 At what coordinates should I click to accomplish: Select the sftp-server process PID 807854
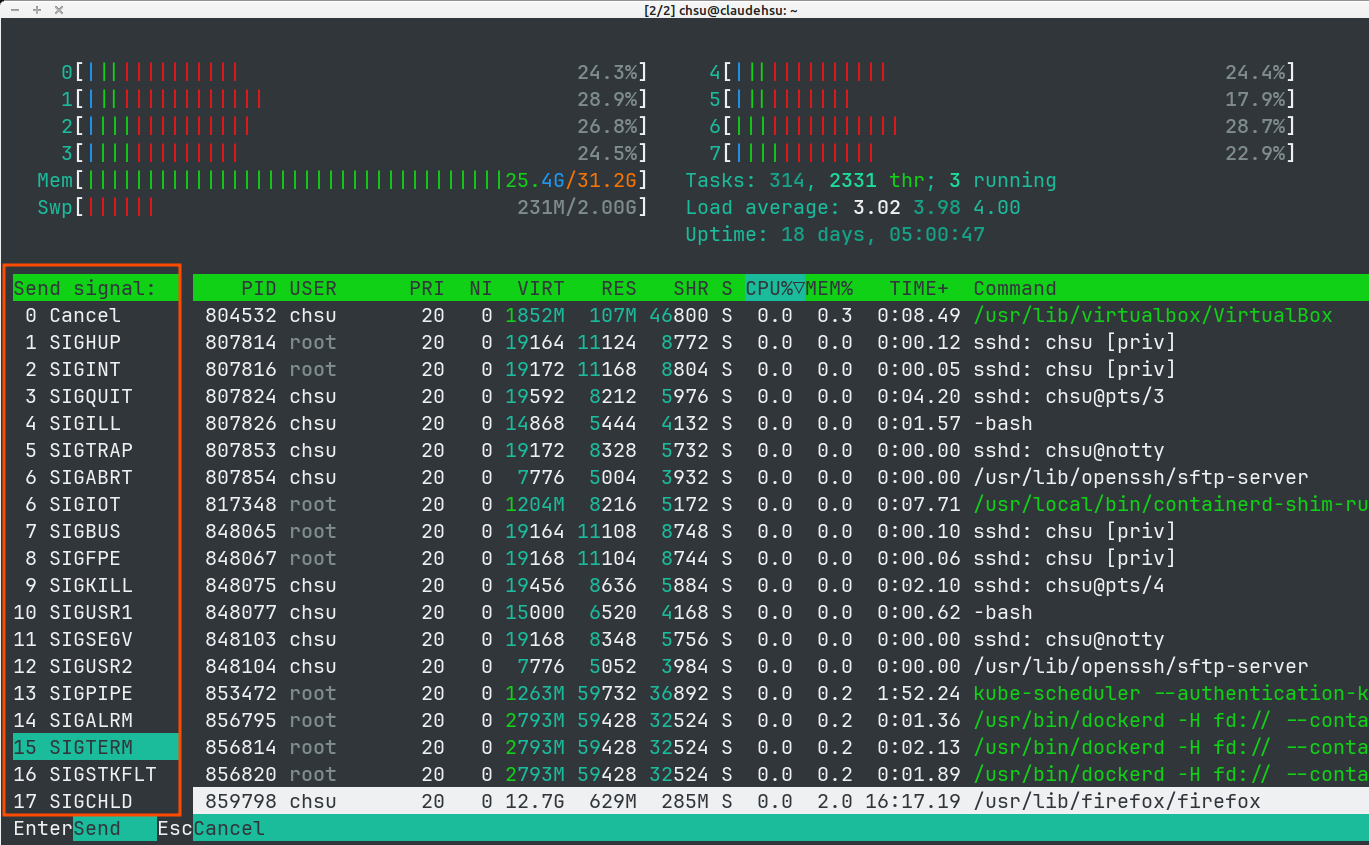tap(781, 477)
